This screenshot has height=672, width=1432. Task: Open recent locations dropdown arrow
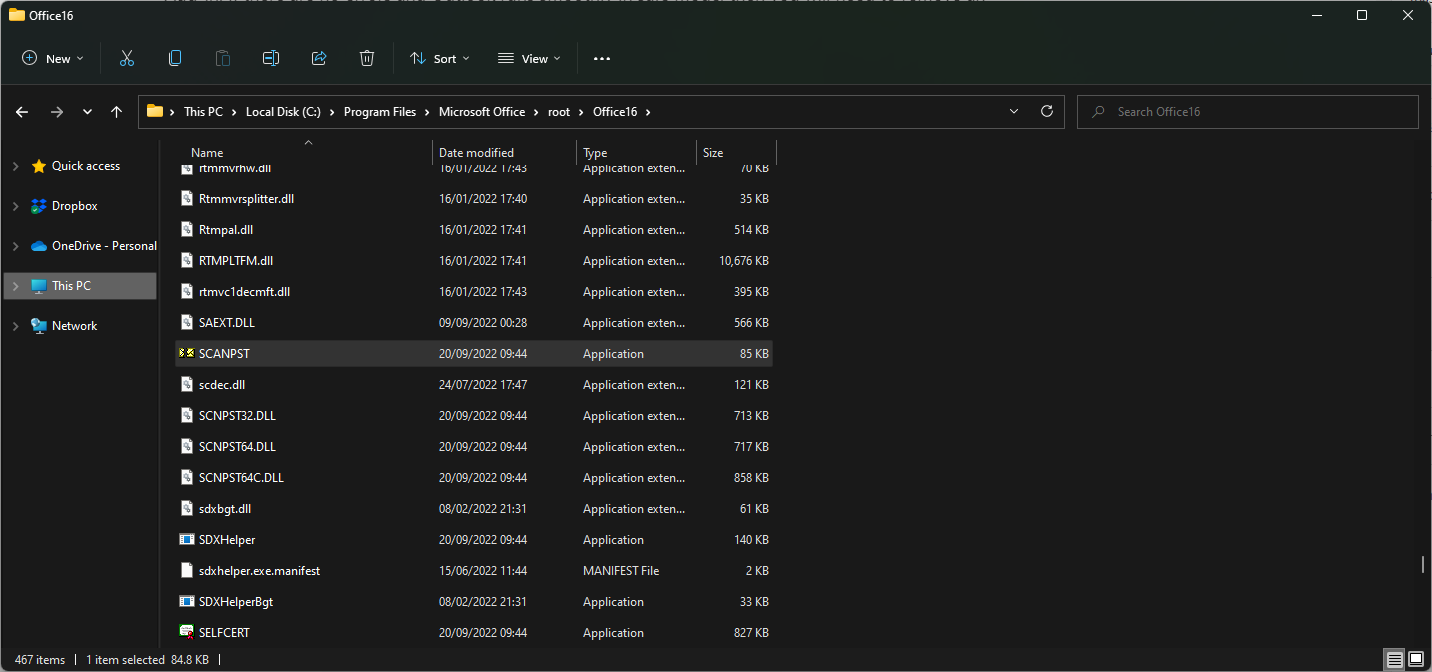click(87, 112)
